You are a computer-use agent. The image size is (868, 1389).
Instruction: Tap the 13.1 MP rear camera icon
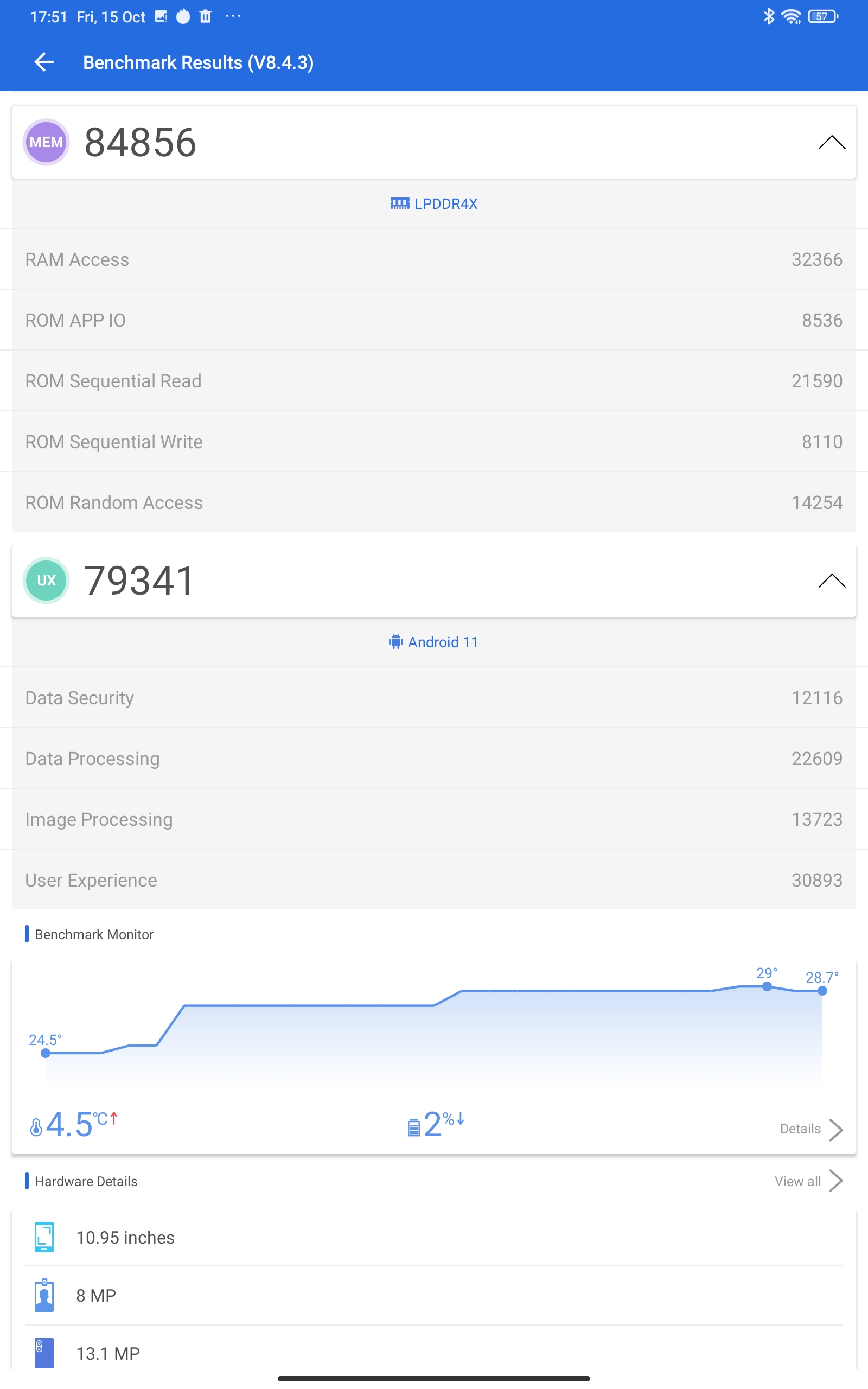coord(44,1353)
